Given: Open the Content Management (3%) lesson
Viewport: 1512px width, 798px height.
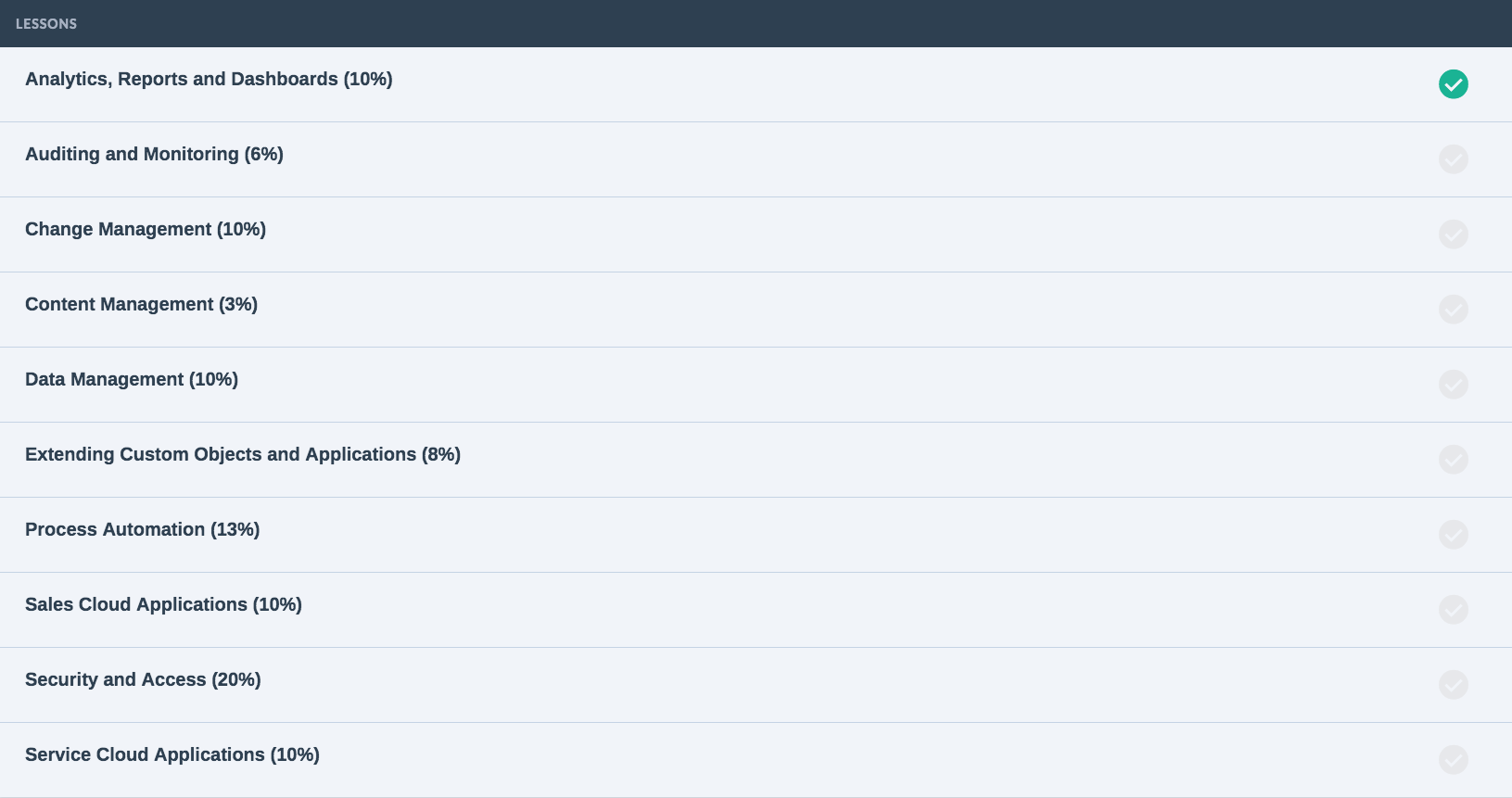Looking at the screenshot, I should (x=141, y=305).
